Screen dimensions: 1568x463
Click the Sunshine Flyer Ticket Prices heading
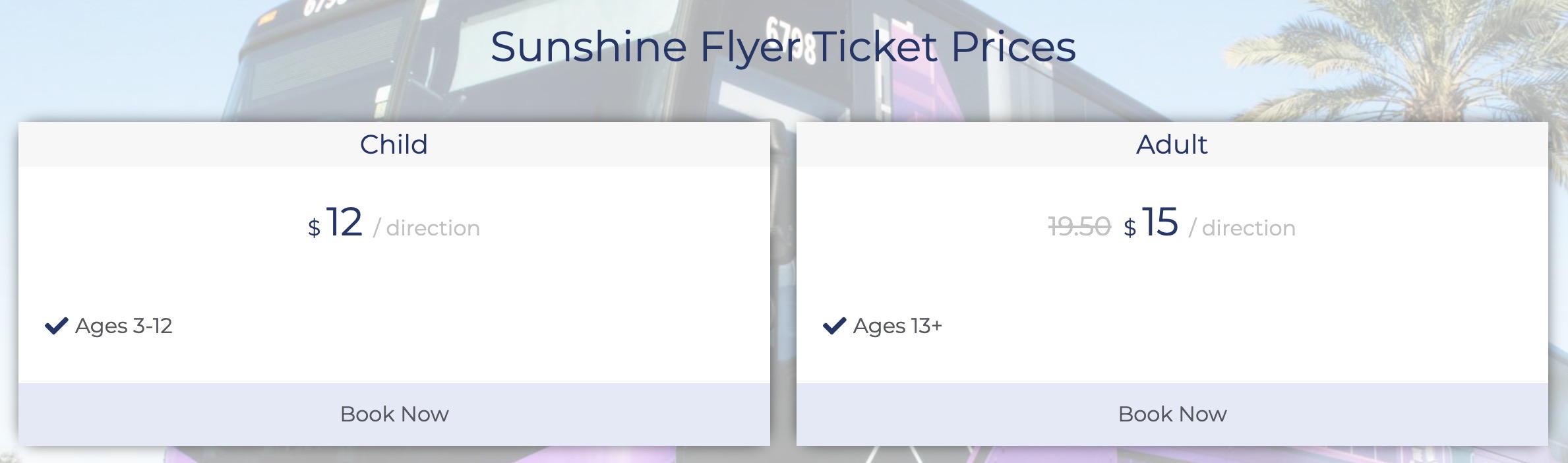click(x=783, y=47)
